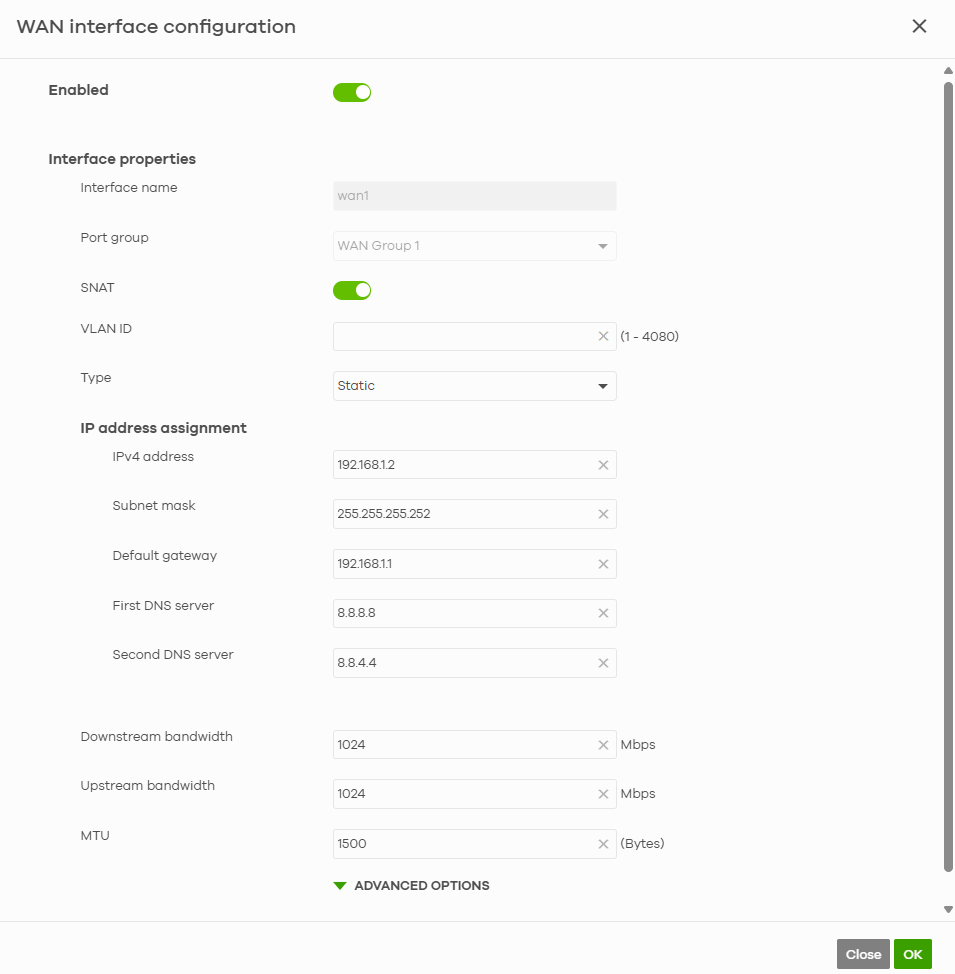Clear the VLAN ID field with X icon
The image size is (955, 974).
[x=603, y=336]
